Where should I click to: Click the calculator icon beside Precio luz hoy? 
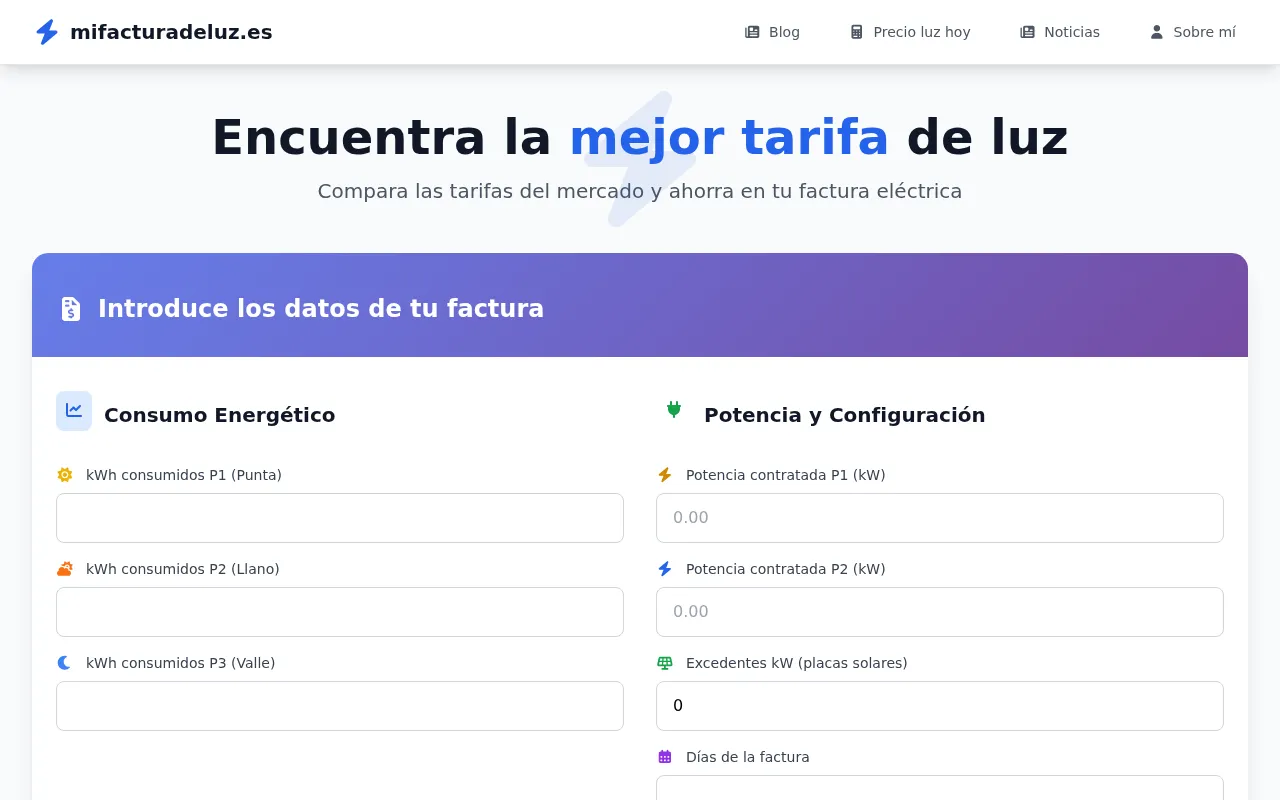point(856,32)
